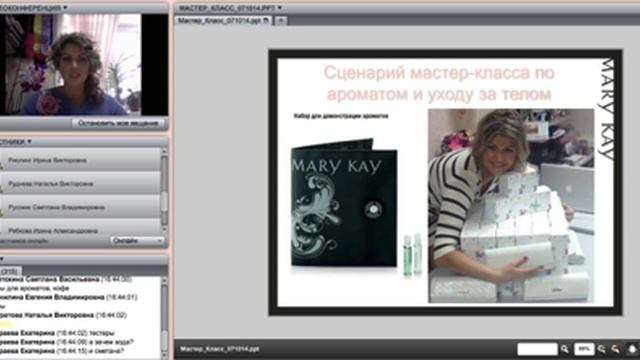Click chat message 'а зачем вода?'
Viewport: 640px width, 360px height.
click(x=67, y=342)
